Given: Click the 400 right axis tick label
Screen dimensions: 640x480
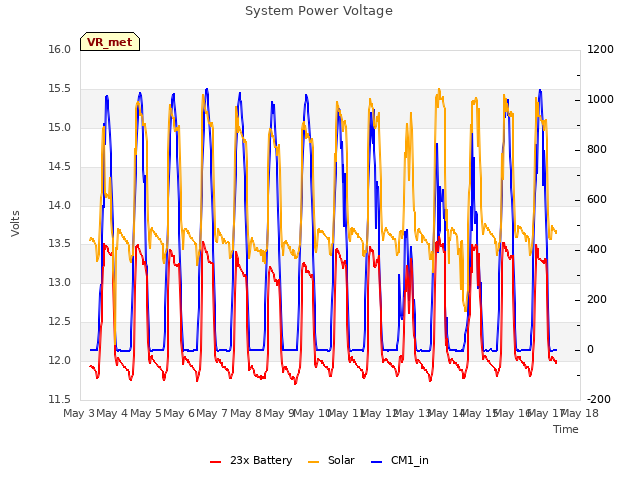Looking at the screenshot, I should coord(597,249).
